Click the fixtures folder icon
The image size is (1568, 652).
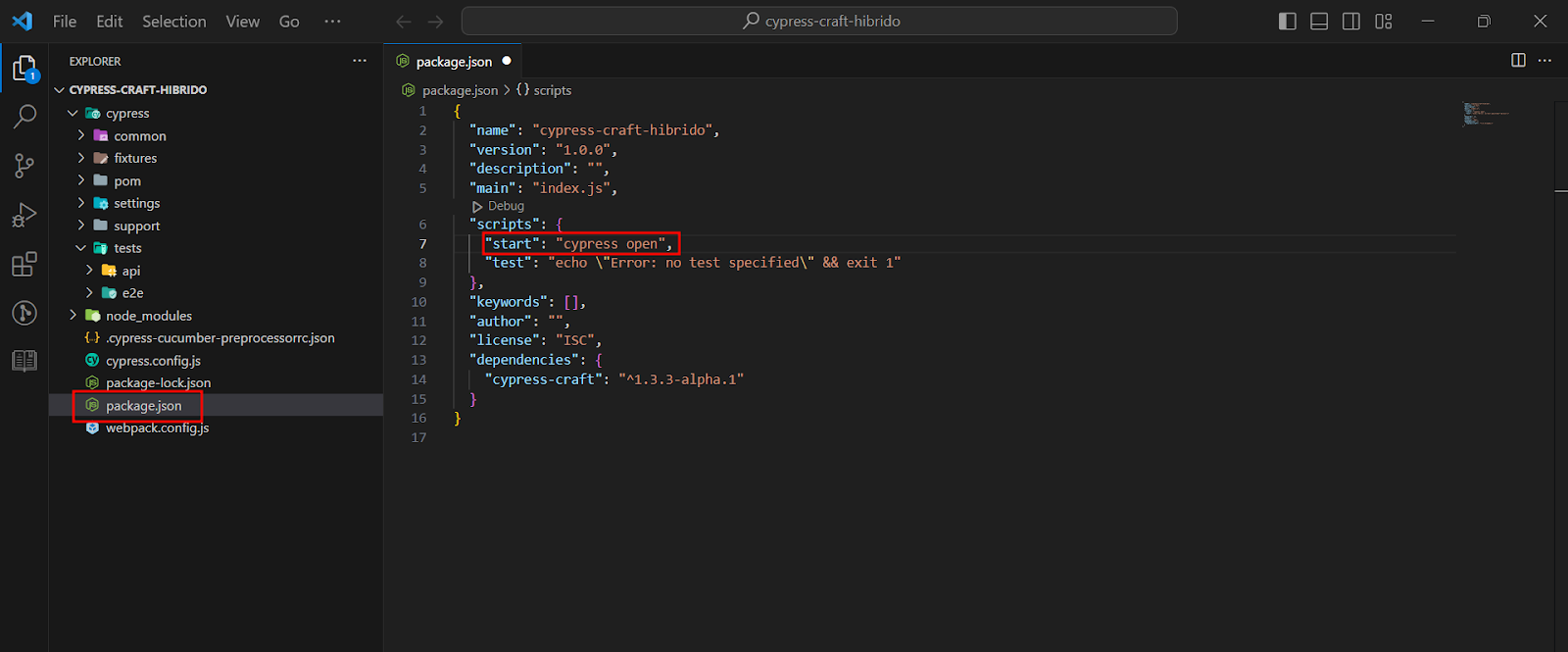click(101, 158)
